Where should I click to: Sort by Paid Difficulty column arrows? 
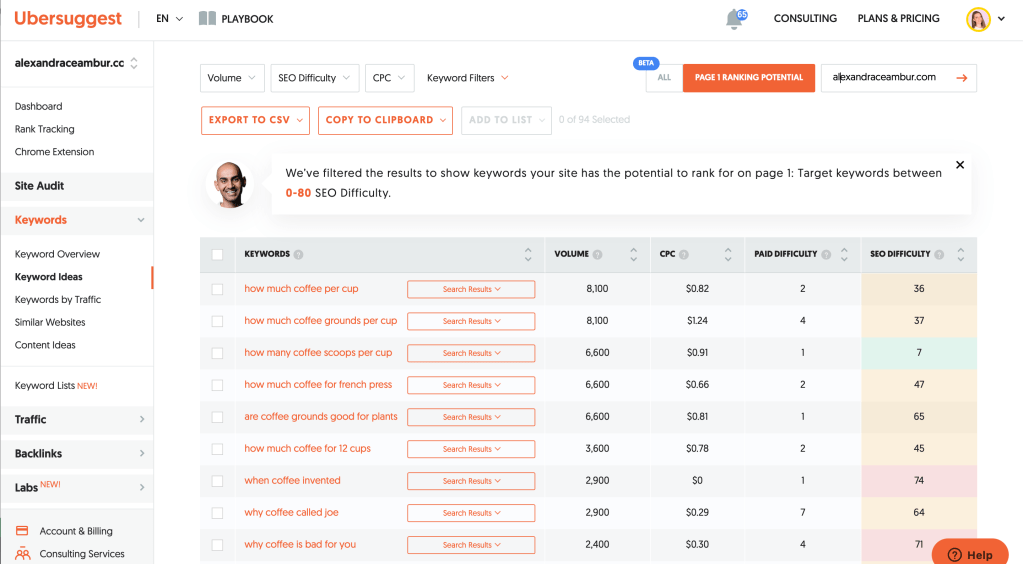coord(844,255)
